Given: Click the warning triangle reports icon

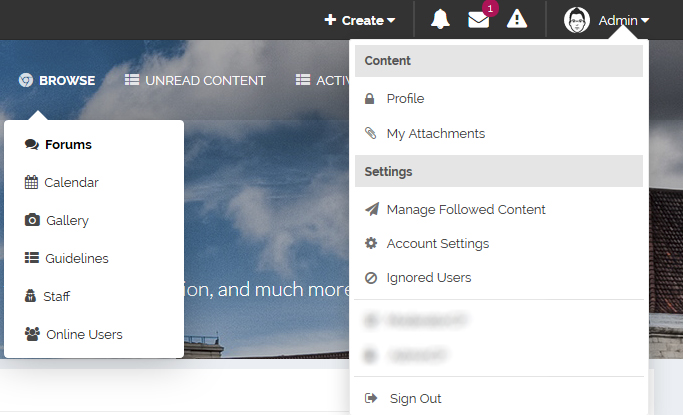Looking at the screenshot, I should point(517,20).
